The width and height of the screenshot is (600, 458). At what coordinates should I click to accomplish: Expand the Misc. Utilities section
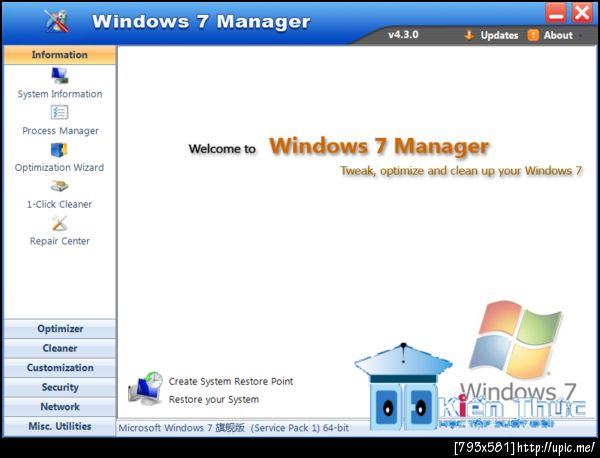[x=60, y=426]
